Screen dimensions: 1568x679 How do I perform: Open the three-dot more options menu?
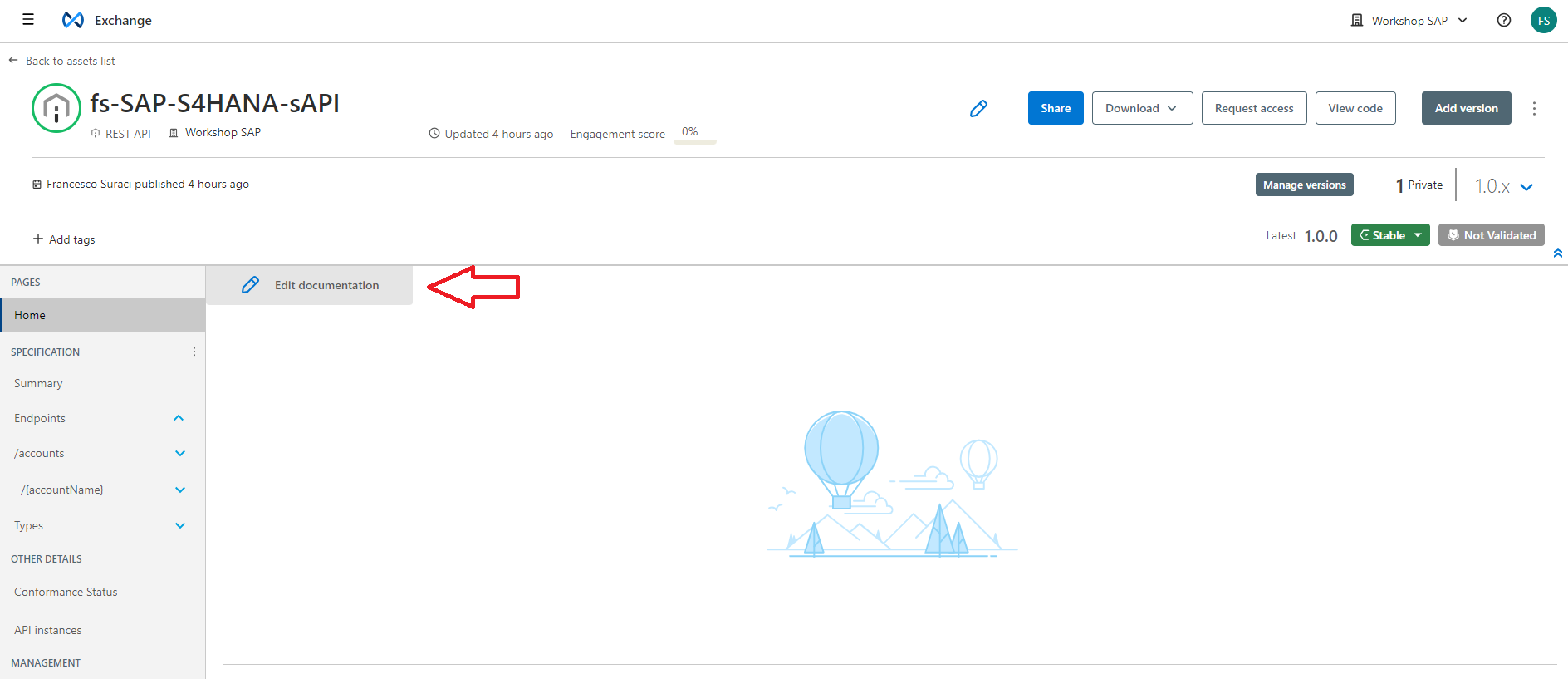pos(1534,108)
